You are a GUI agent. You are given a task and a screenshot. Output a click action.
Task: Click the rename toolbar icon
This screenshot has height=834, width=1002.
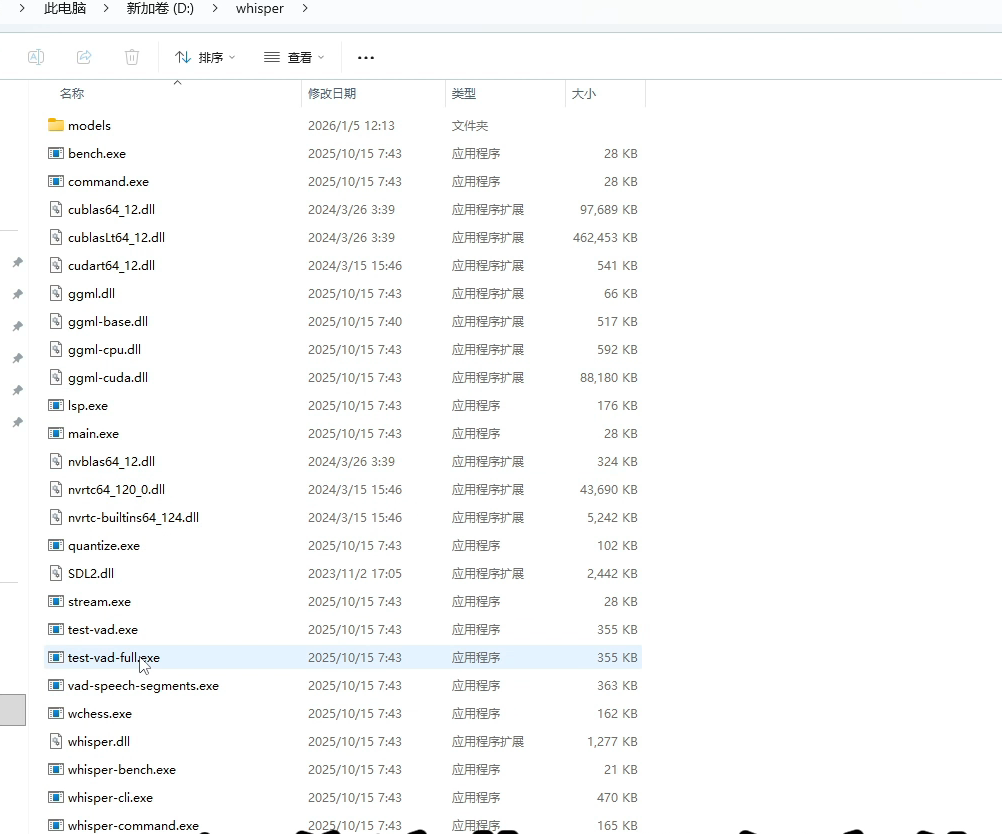36,57
